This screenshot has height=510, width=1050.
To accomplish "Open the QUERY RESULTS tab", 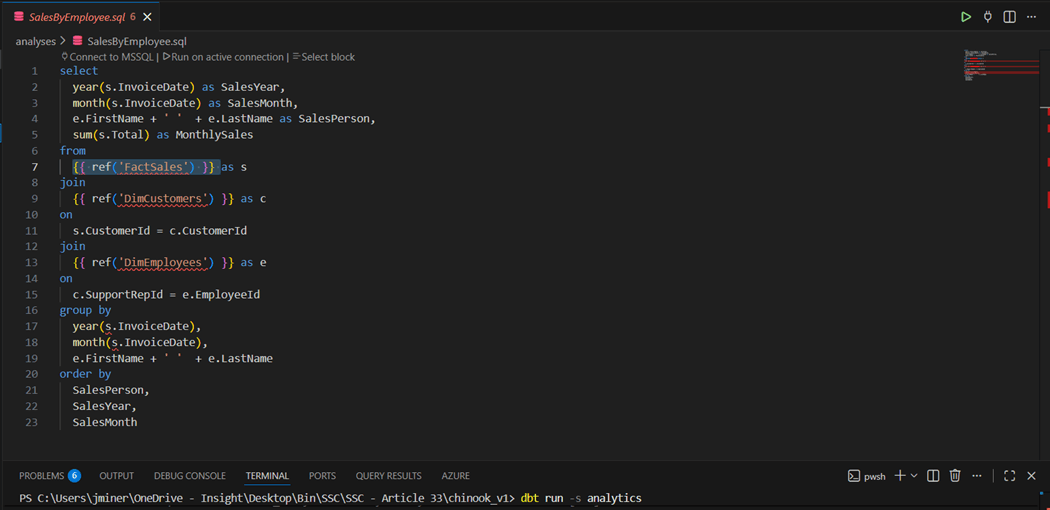I will coord(388,476).
